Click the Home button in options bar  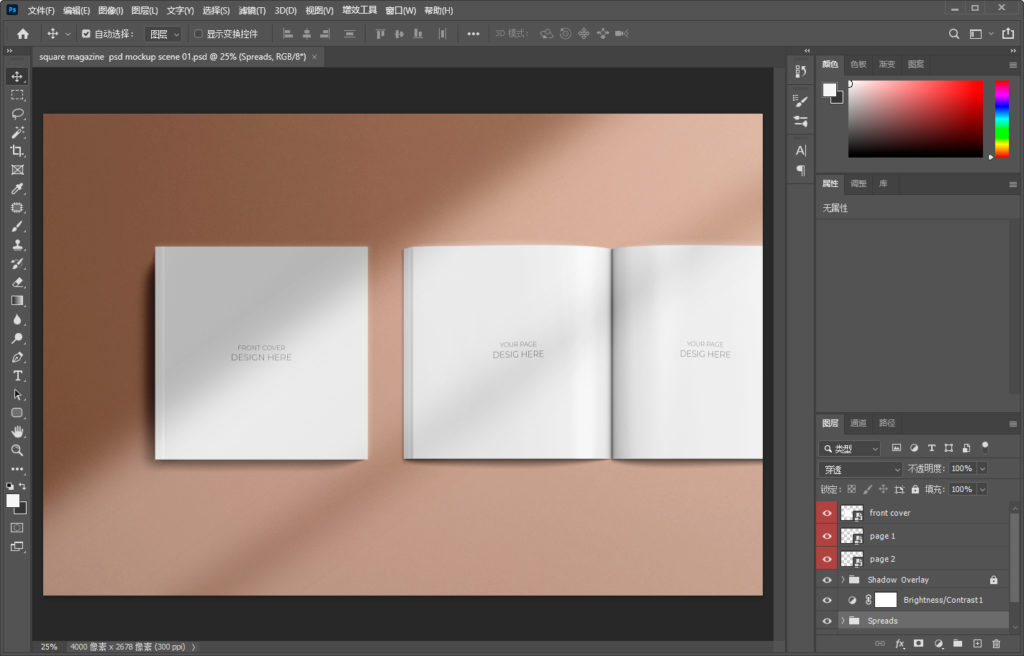pos(23,34)
